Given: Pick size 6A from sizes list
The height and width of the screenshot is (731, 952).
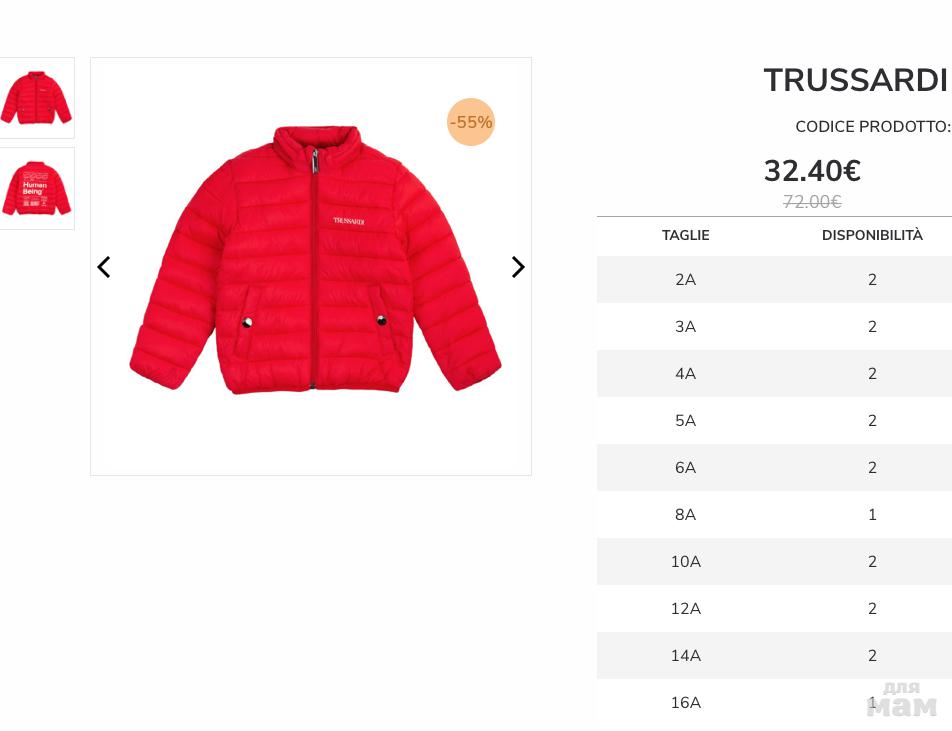Looking at the screenshot, I should tap(685, 468).
